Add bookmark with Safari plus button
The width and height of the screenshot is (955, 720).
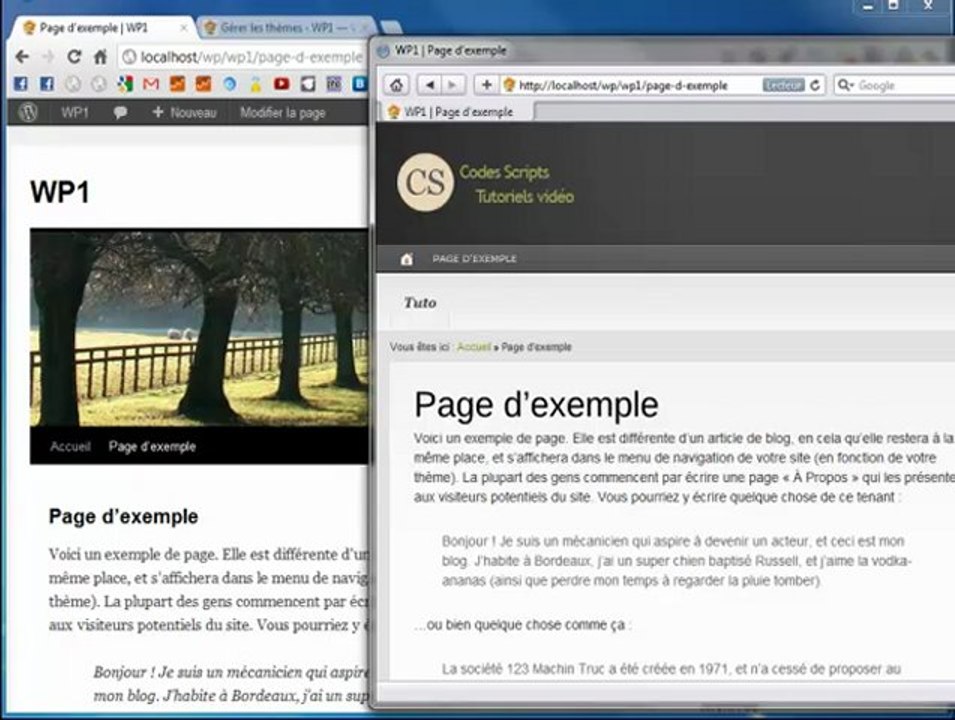tap(486, 85)
